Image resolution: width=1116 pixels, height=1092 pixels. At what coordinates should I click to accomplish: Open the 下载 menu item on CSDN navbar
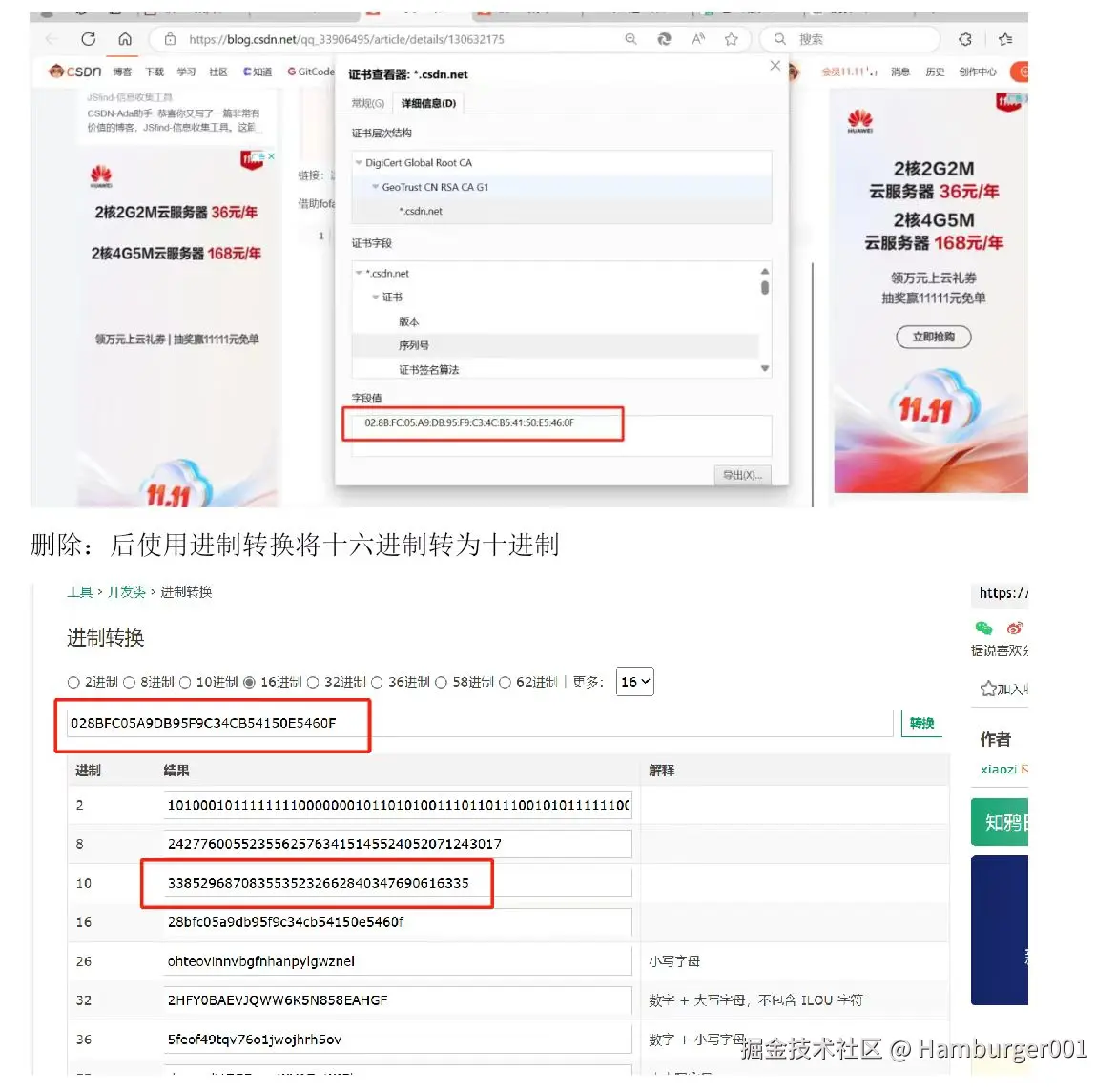click(154, 72)
